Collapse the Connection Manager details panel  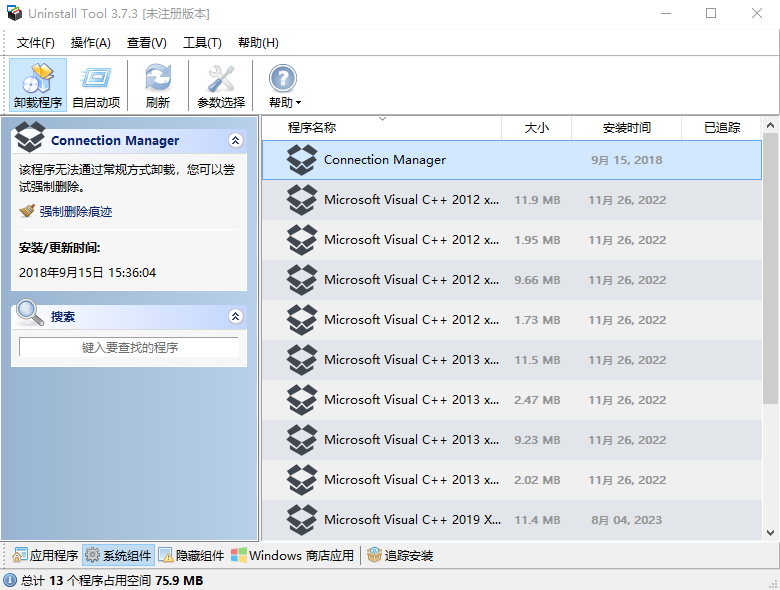click(x=236, y=140)
